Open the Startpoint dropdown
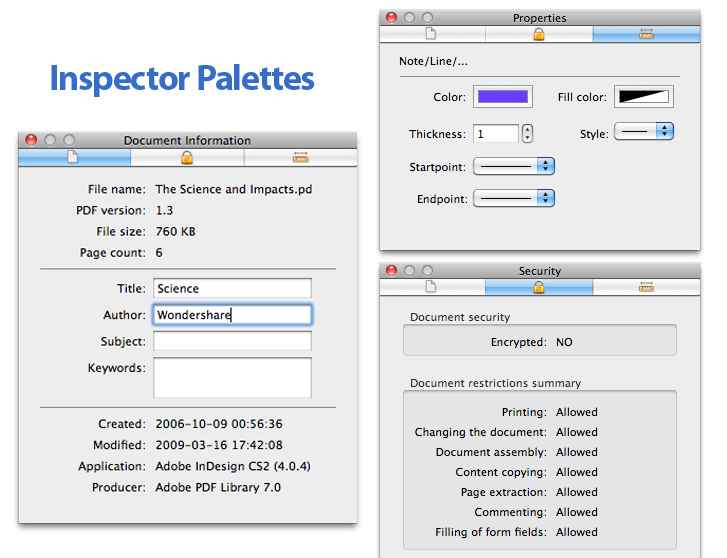The height and width of the screenshot is (558, 727). (513, 166)
